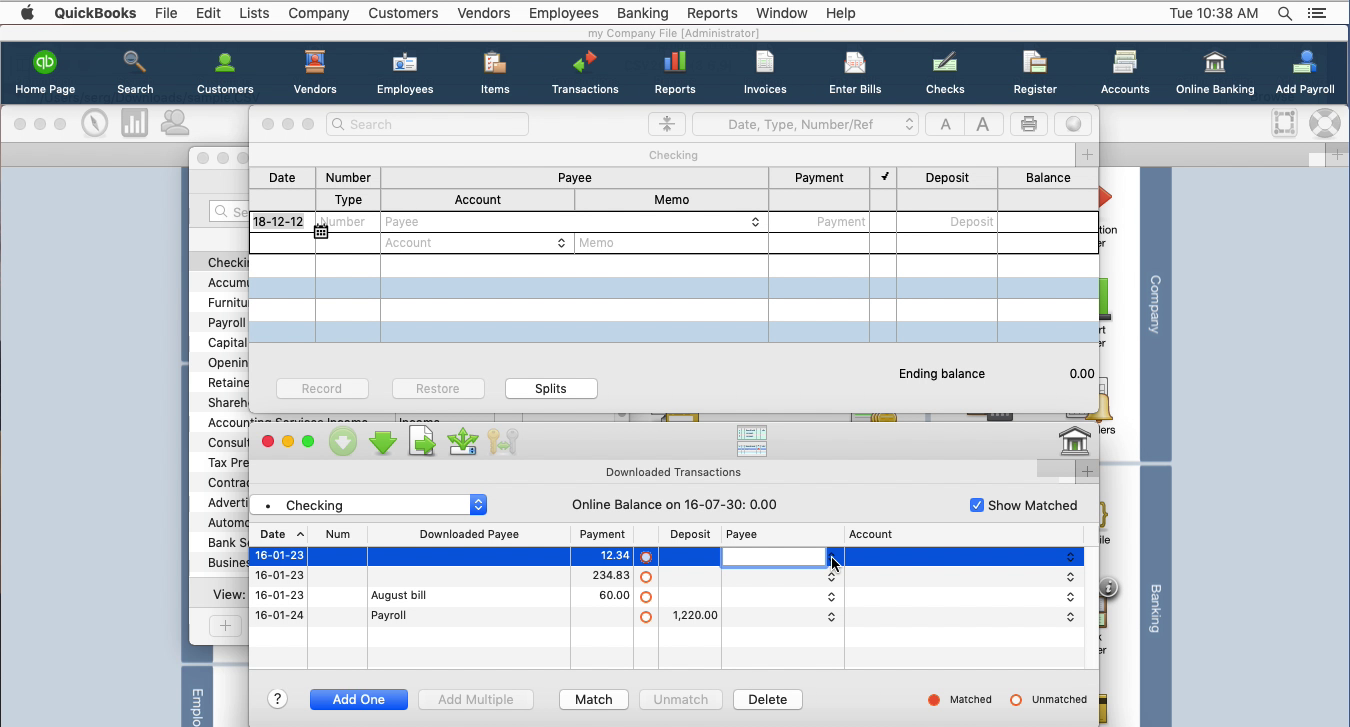Screen dimensions: 1350x727
Task: Click the print icon in Checking register
Action: pos(1028,124)
